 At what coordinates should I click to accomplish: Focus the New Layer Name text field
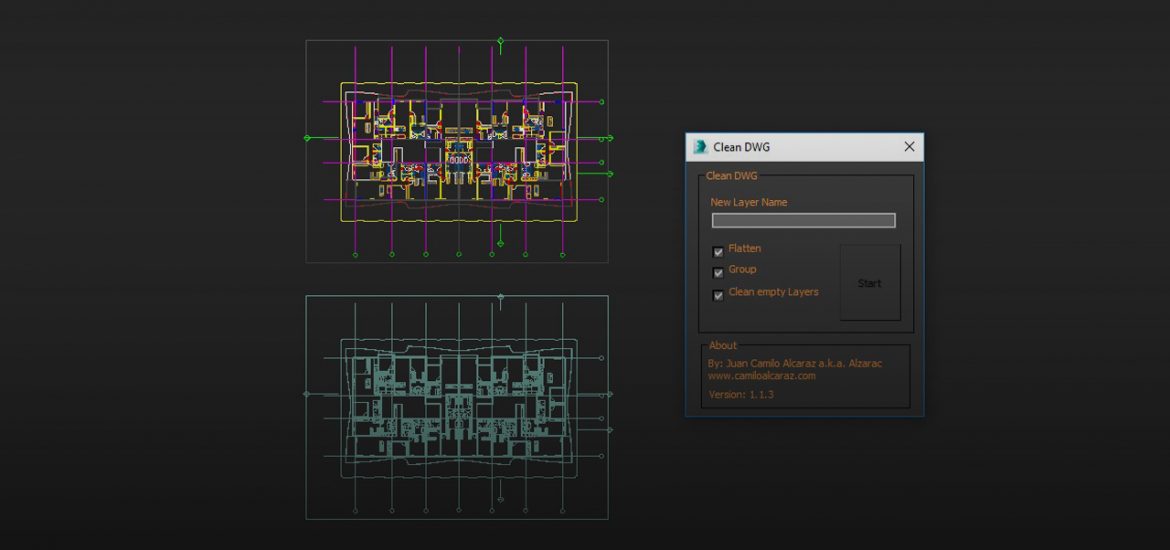803,221
